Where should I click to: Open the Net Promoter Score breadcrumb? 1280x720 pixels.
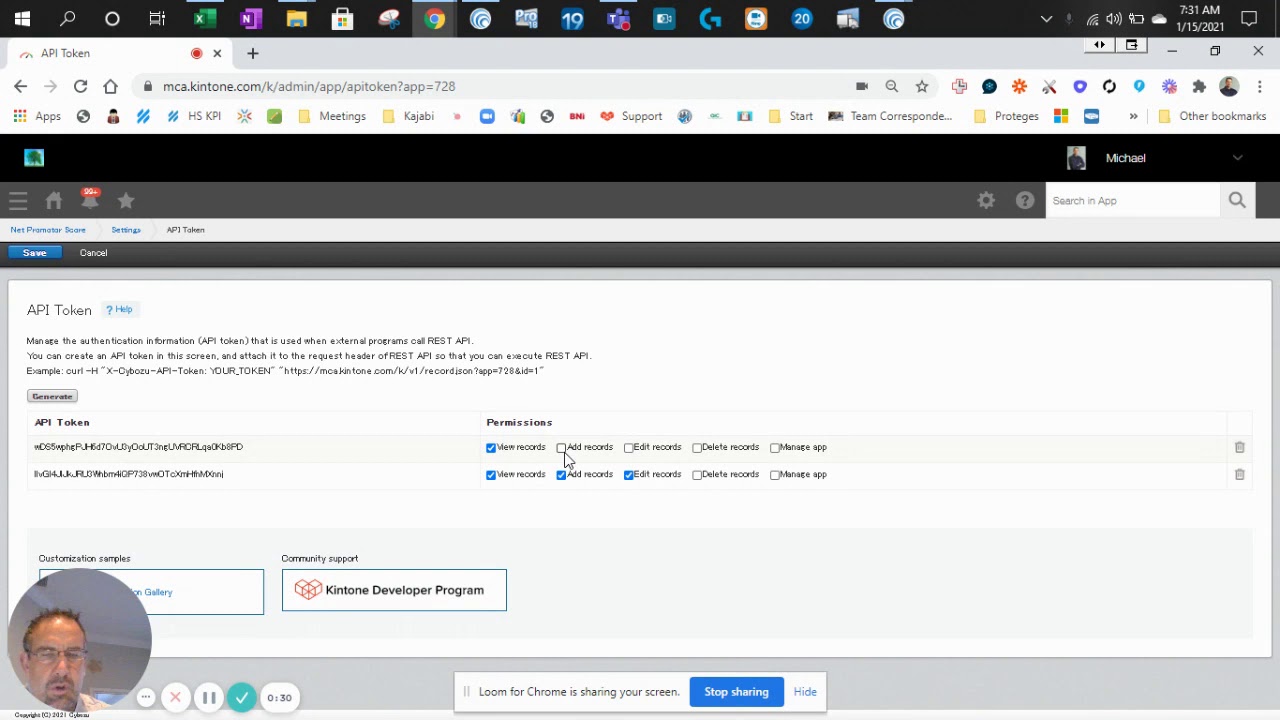[x=48, y=230]
